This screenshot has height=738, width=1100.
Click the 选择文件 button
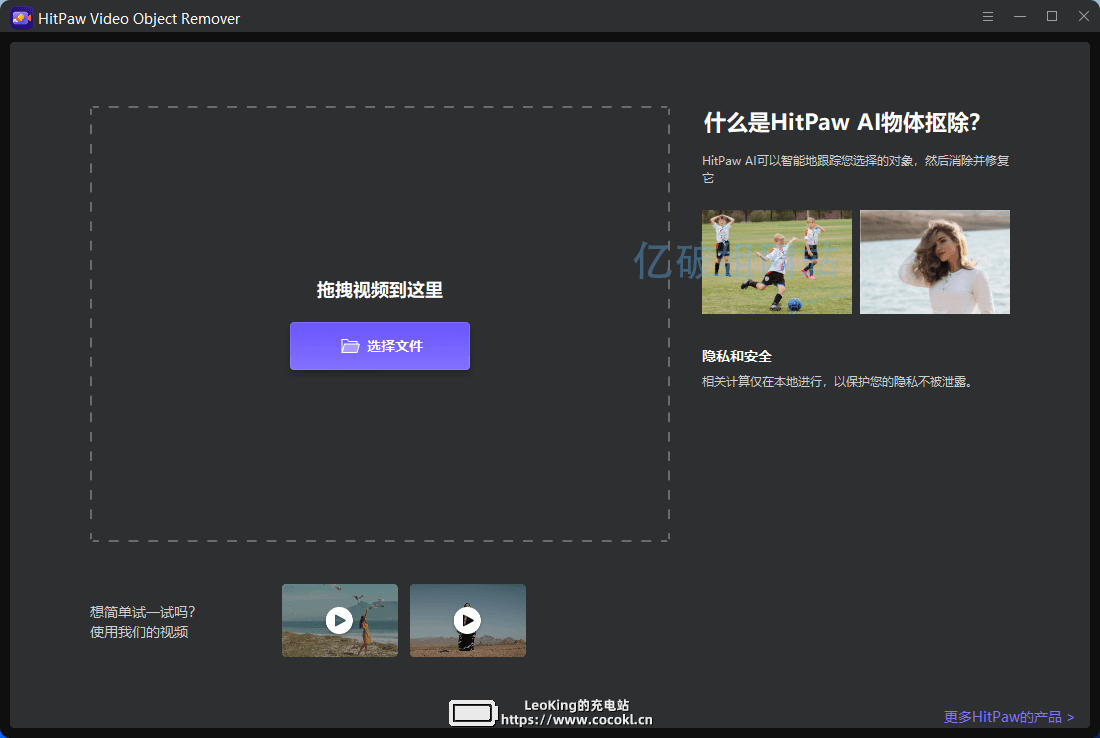click(x=380, y=346)
